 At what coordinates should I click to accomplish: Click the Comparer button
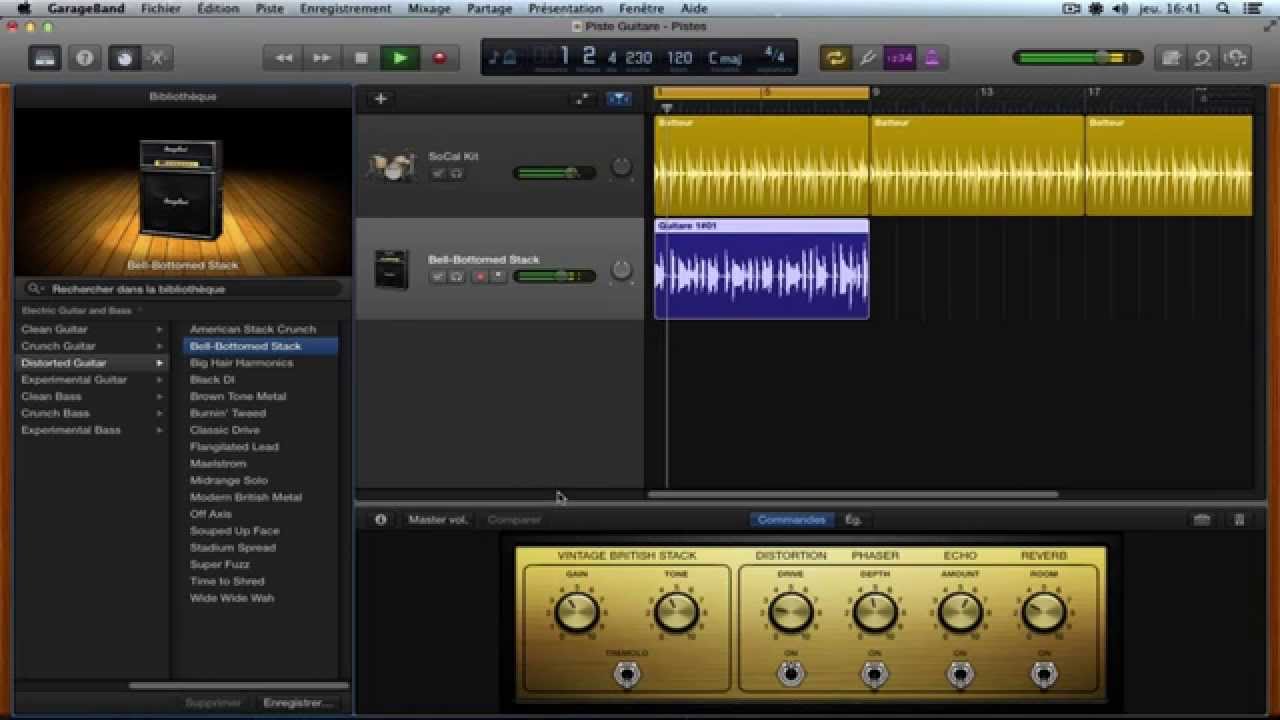pyautogui.click(x=514, y=520)
